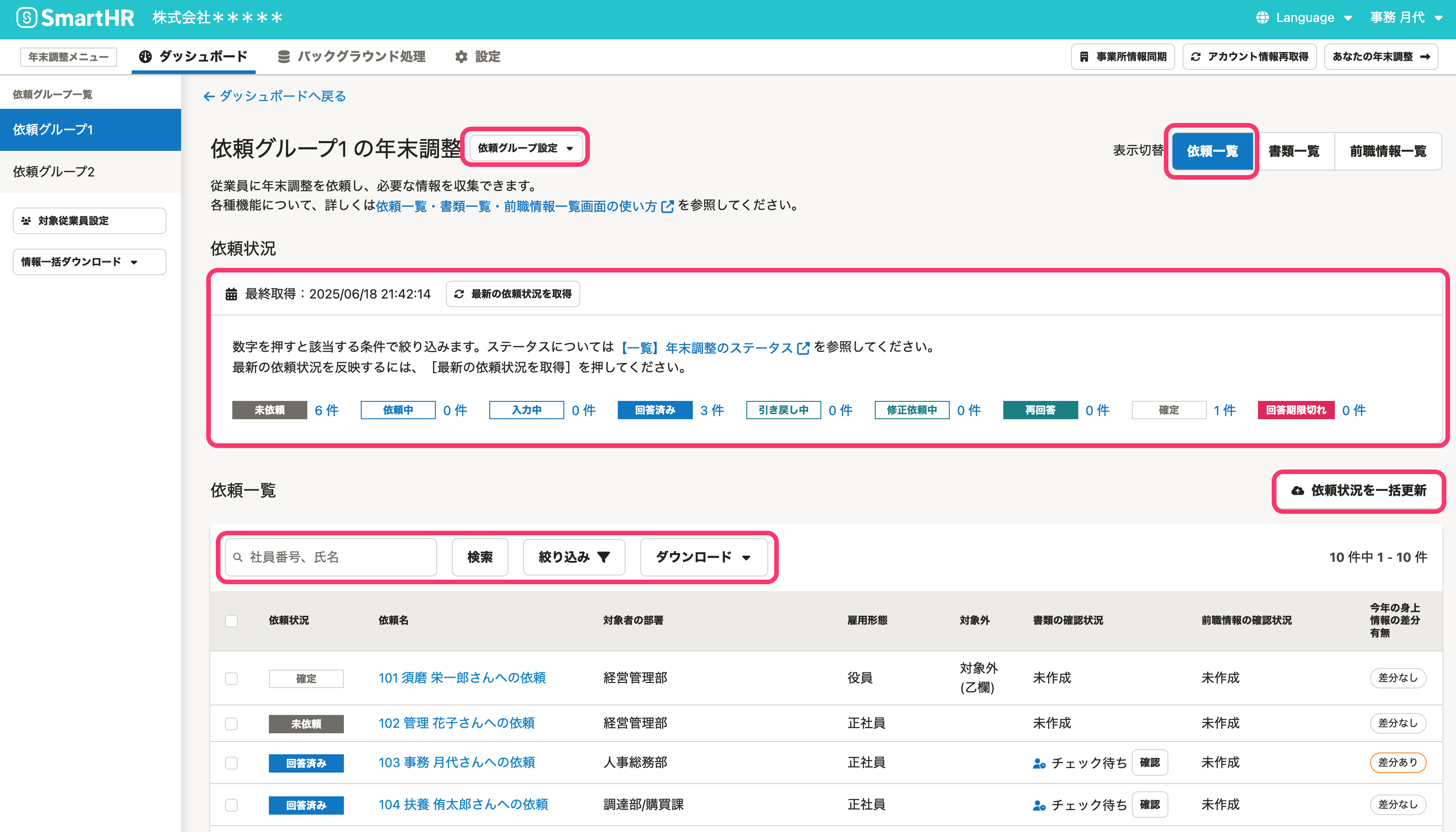Click the account refresh arrows icon
The height and width of the screenshot is (832, 1456).
[x=1195, y=57]
